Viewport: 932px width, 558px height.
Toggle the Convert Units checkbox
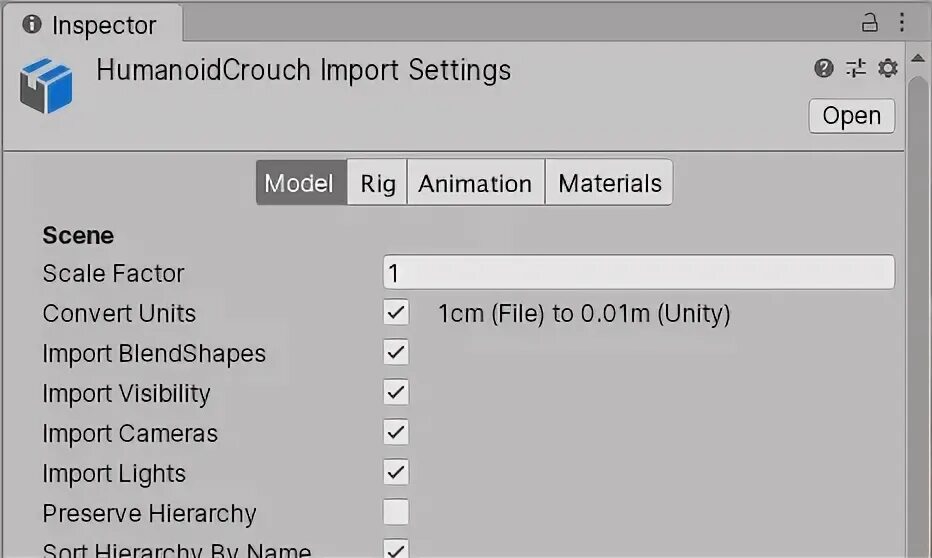[x=396, y=313]
